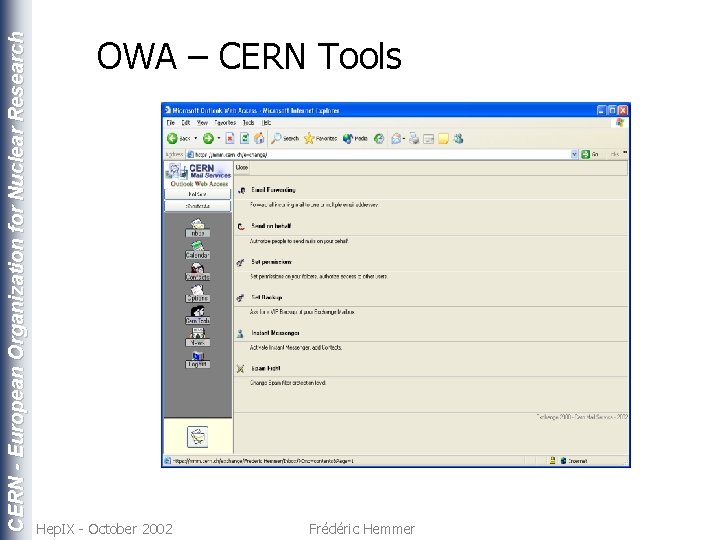Click the Messenger toolbar icon
The height and width of the screenshot is (540, 720).
point(458,138)
